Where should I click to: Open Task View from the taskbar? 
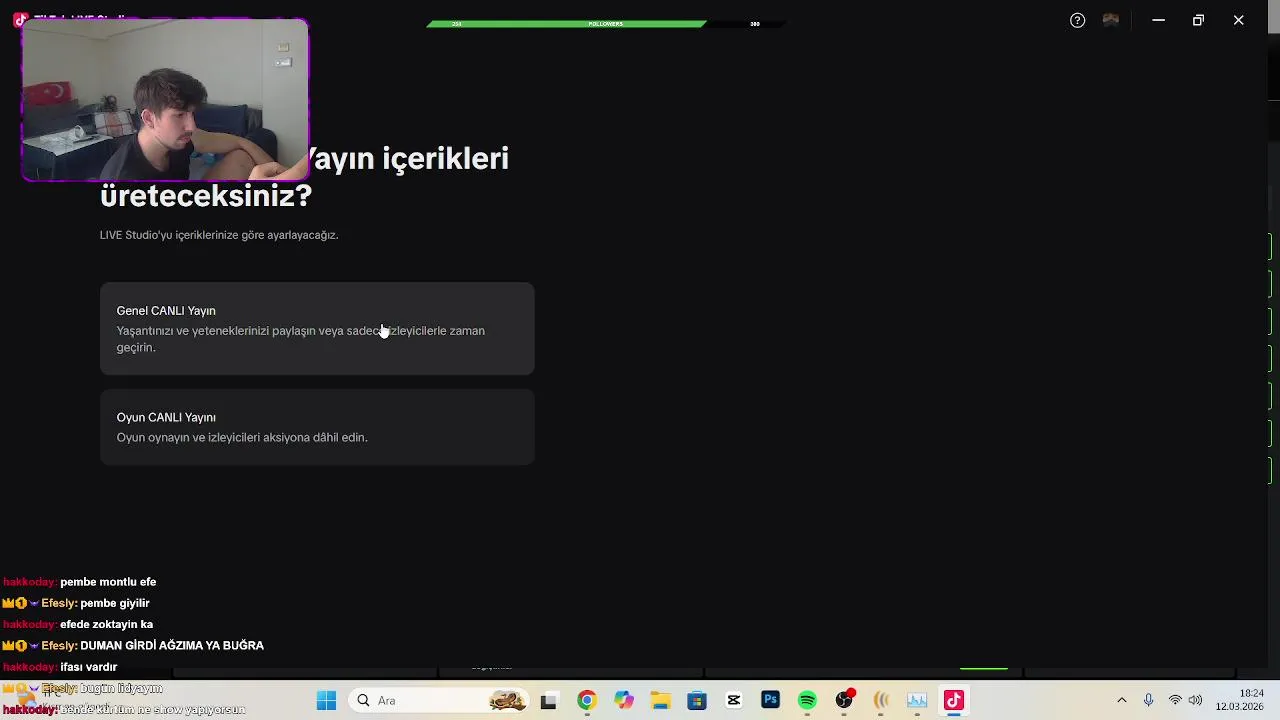(548, 700)
